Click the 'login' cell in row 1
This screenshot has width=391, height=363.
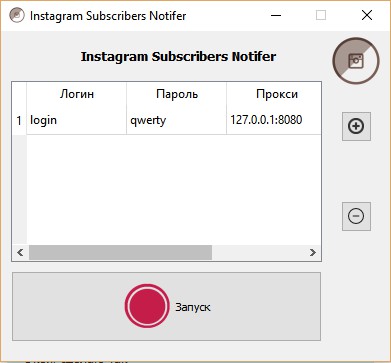click(x=77, y=120)
